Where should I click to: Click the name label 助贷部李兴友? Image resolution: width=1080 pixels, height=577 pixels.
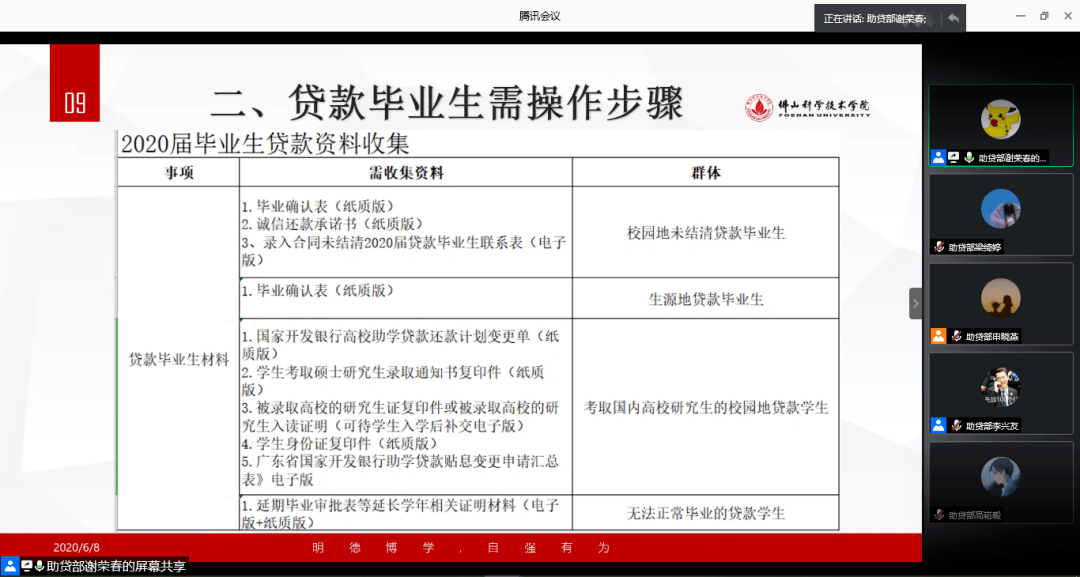(993, 426)
